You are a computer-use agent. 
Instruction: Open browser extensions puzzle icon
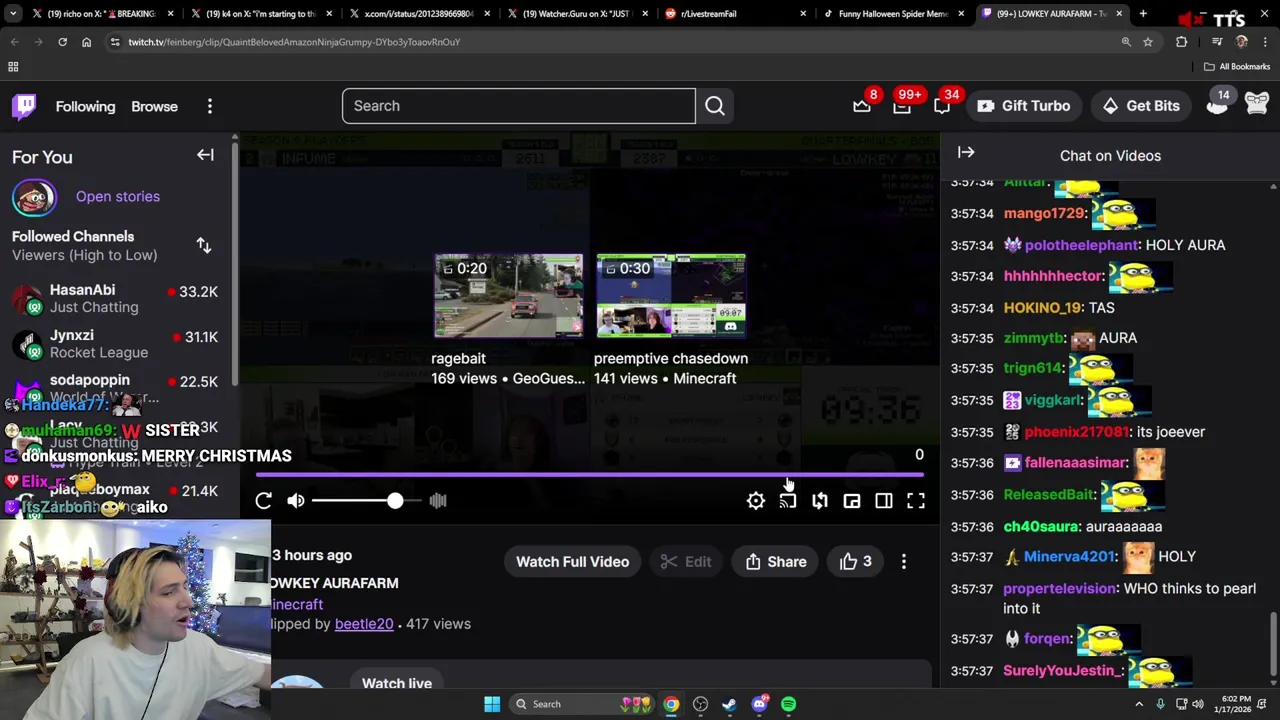pos(1182,42)
